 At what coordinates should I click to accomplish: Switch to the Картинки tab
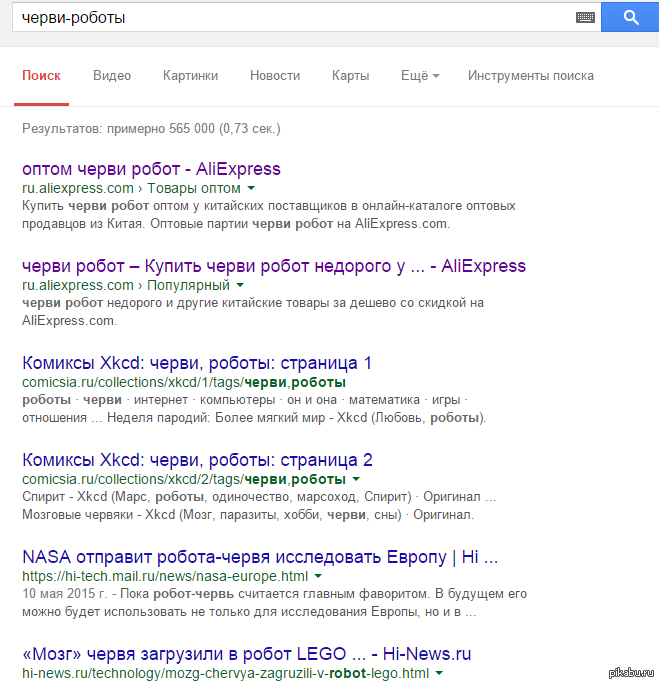[191, 76]
